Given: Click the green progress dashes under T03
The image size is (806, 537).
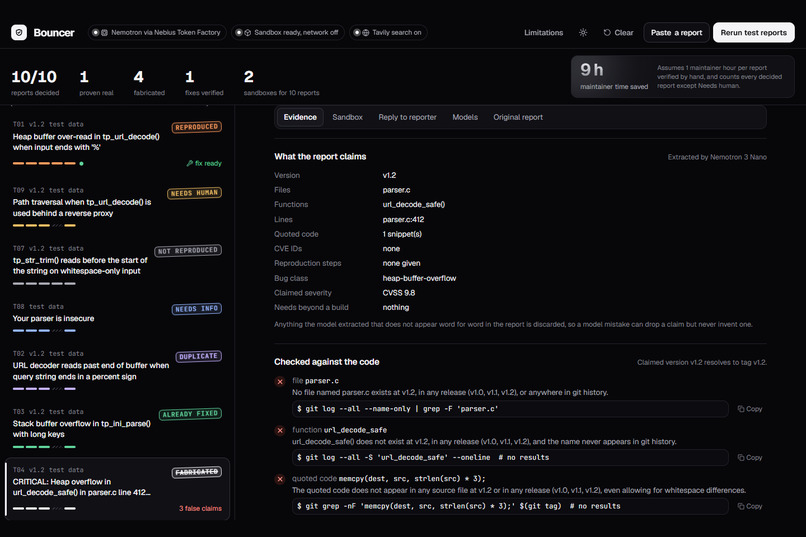Looking at the screenshot, I should tap(44, 447).
